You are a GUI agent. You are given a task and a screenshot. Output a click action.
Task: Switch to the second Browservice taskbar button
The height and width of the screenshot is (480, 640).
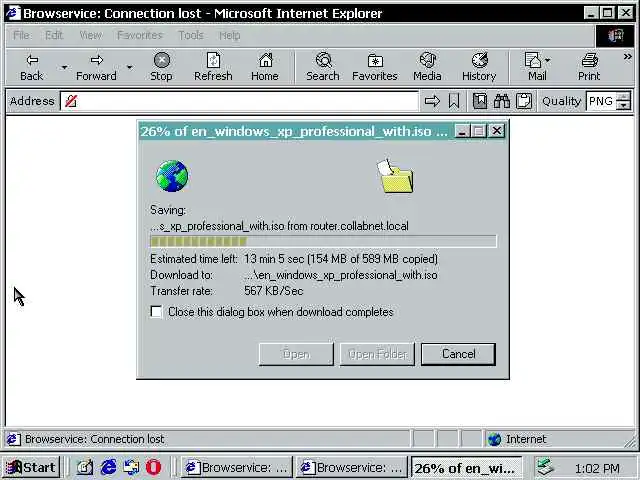coord(351,467)
